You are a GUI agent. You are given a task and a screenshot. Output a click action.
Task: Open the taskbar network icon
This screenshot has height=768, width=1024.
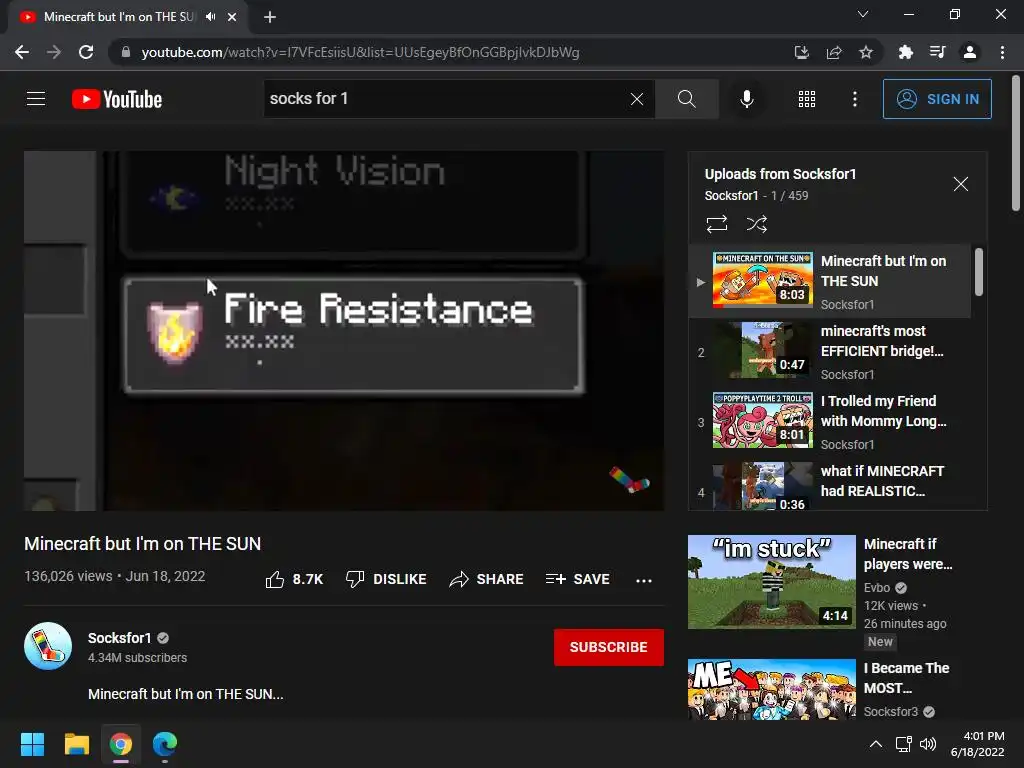[x=903, y=744]
